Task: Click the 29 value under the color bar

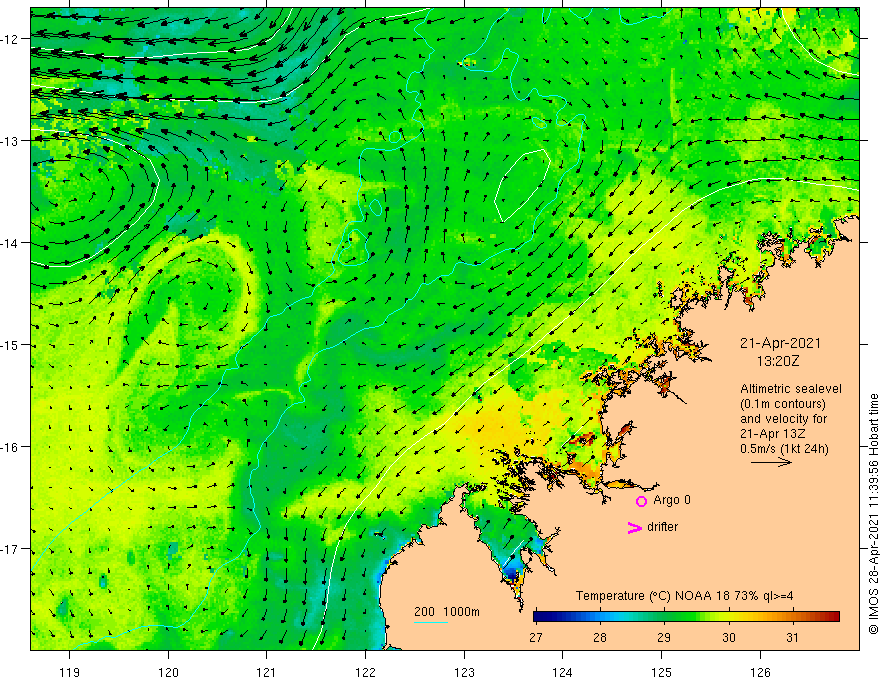Action: click(664, 637)
